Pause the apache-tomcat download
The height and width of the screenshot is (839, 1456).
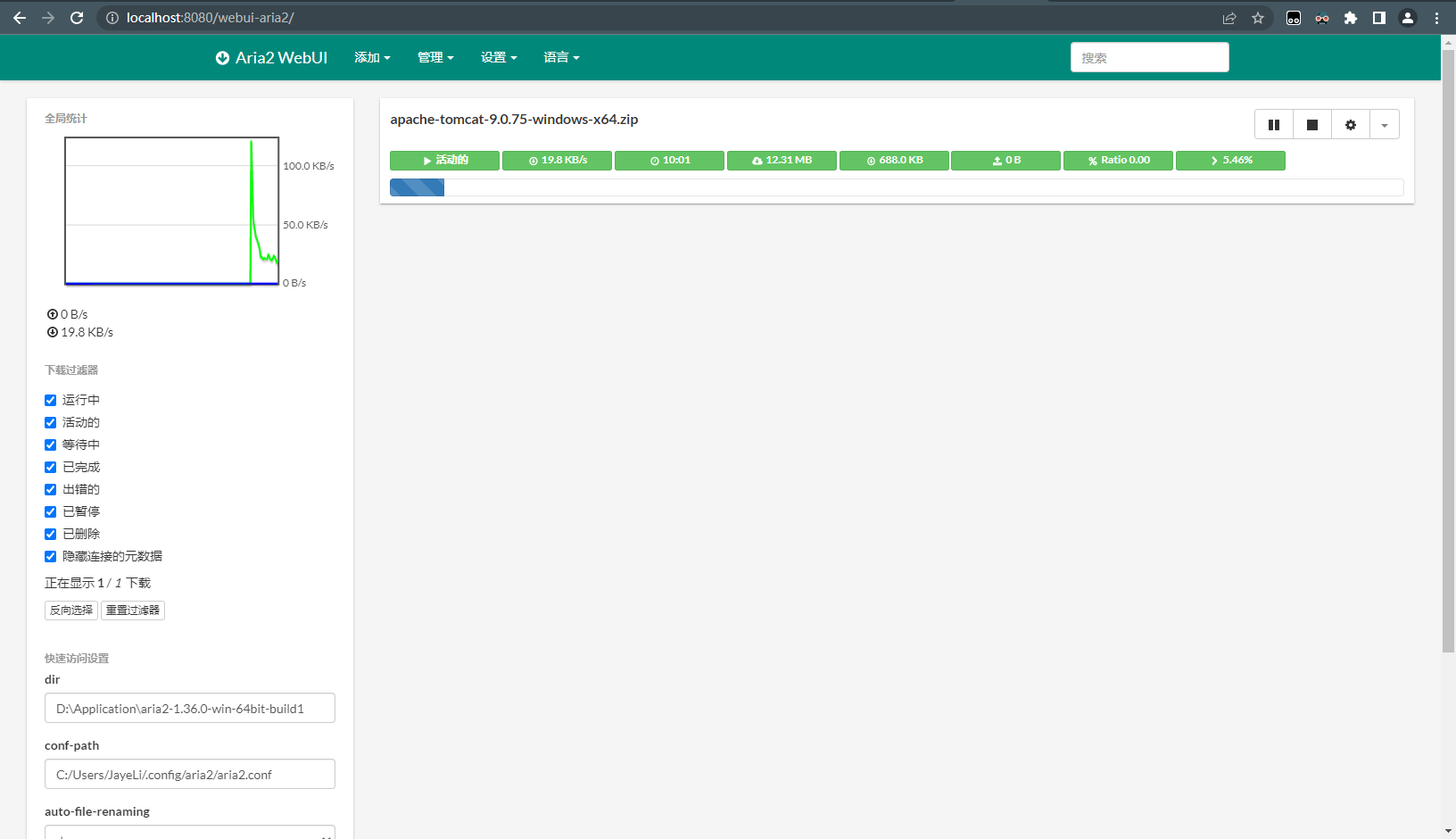[1274, 125]
